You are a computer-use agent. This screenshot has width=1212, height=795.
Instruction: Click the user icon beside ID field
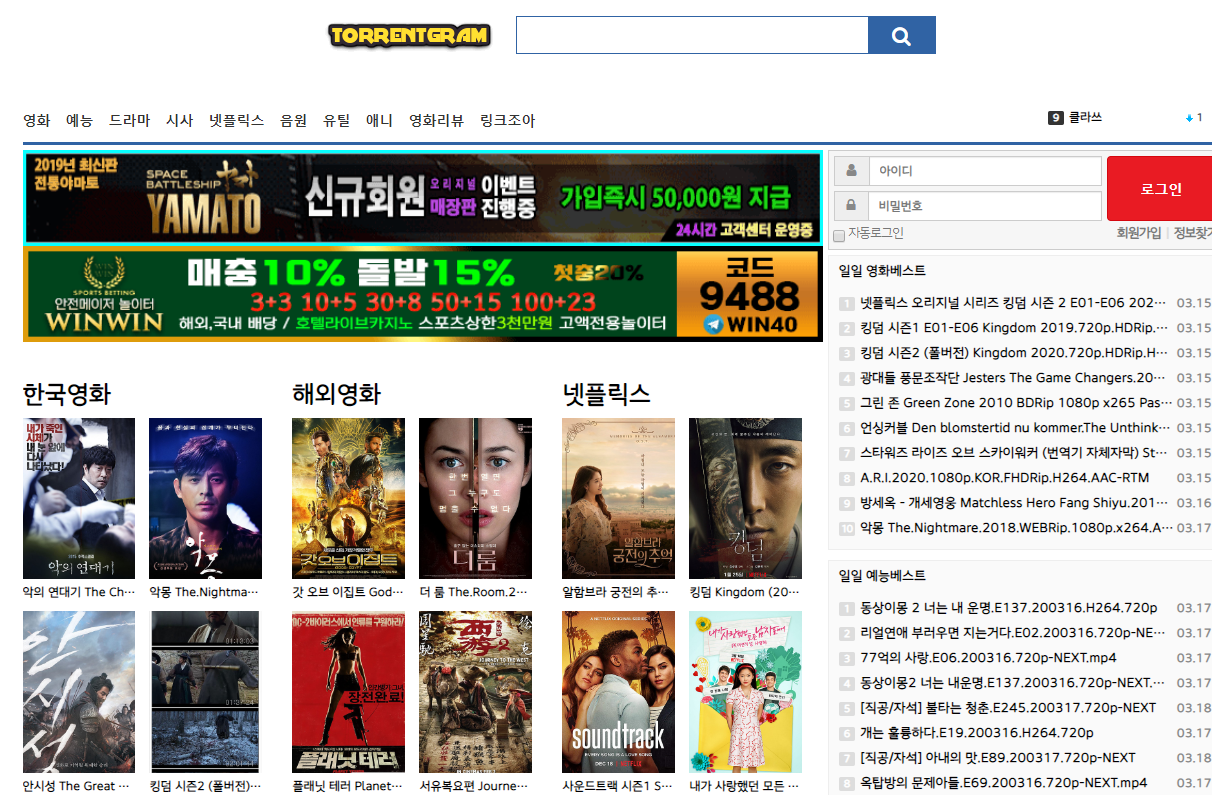pos(852,171)
